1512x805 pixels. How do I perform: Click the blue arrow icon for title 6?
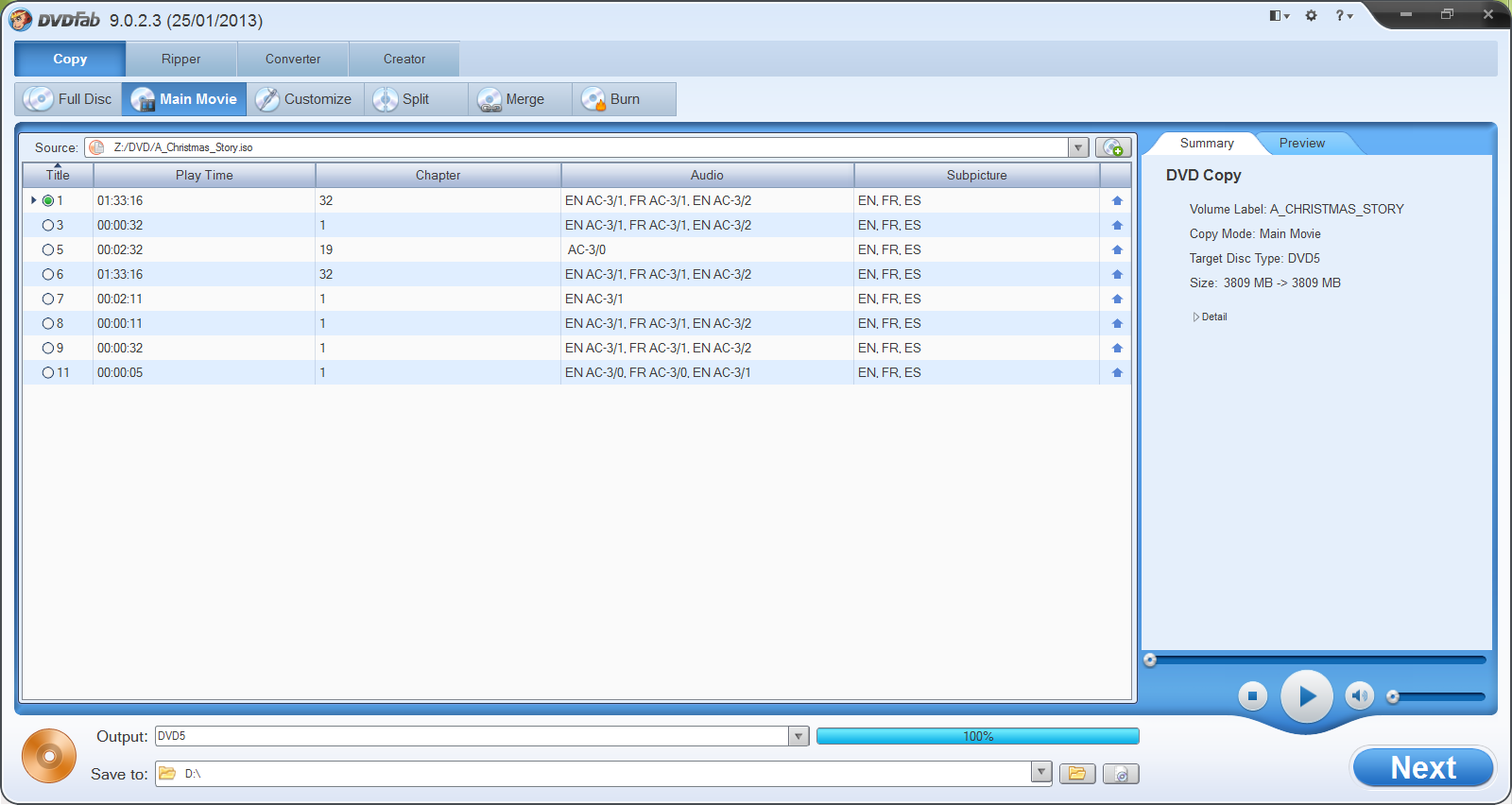[x=1117, y=274]
